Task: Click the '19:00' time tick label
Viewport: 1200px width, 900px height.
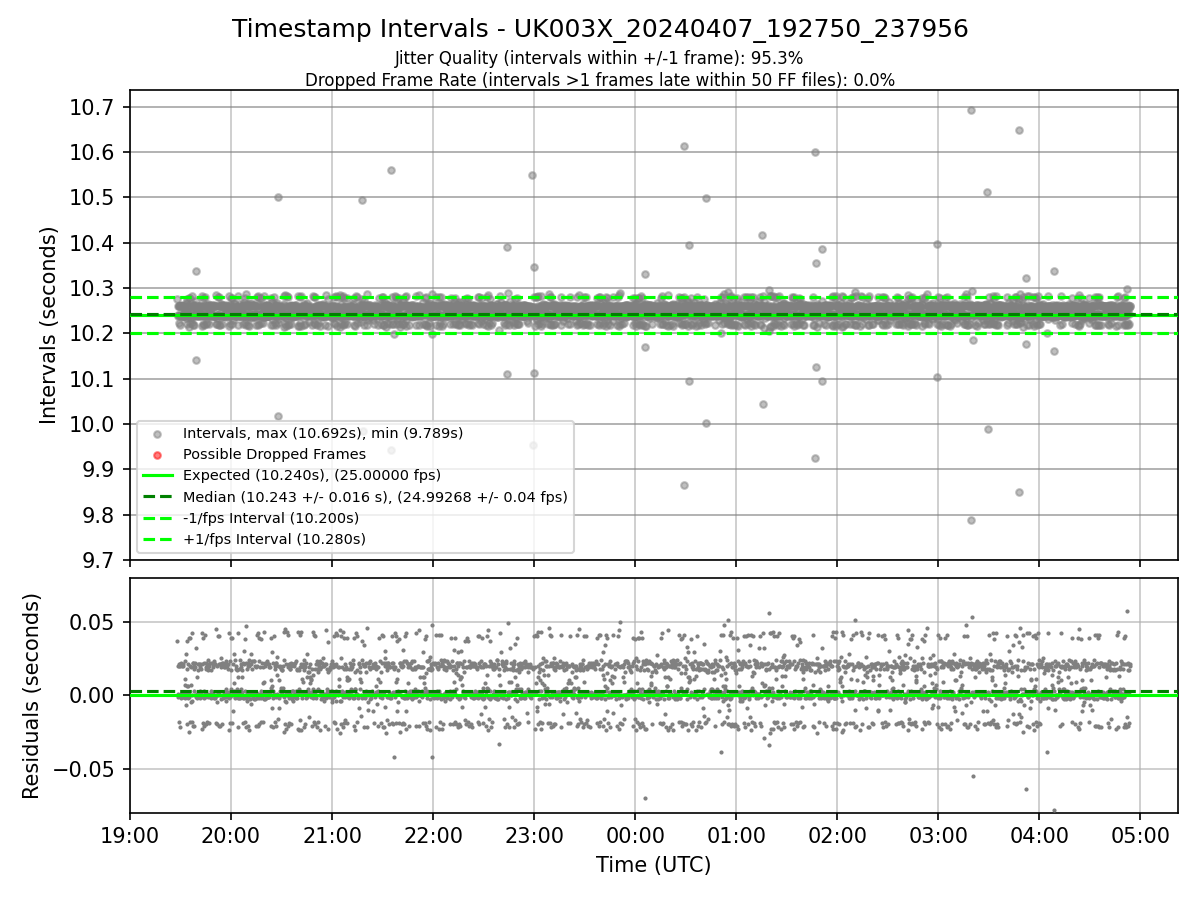Action: 130,834
